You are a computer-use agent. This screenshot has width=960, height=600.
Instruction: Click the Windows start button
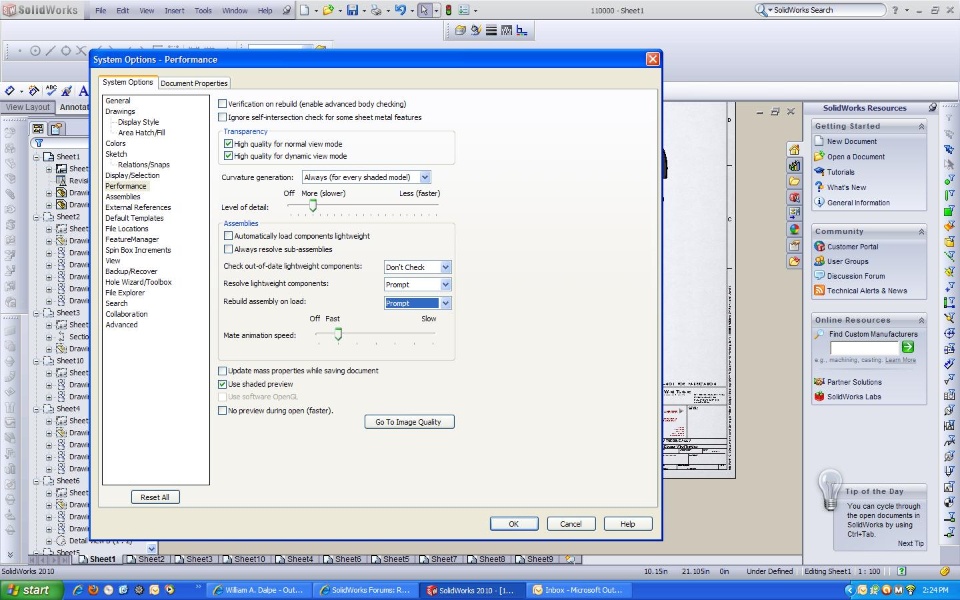point(31,590)
